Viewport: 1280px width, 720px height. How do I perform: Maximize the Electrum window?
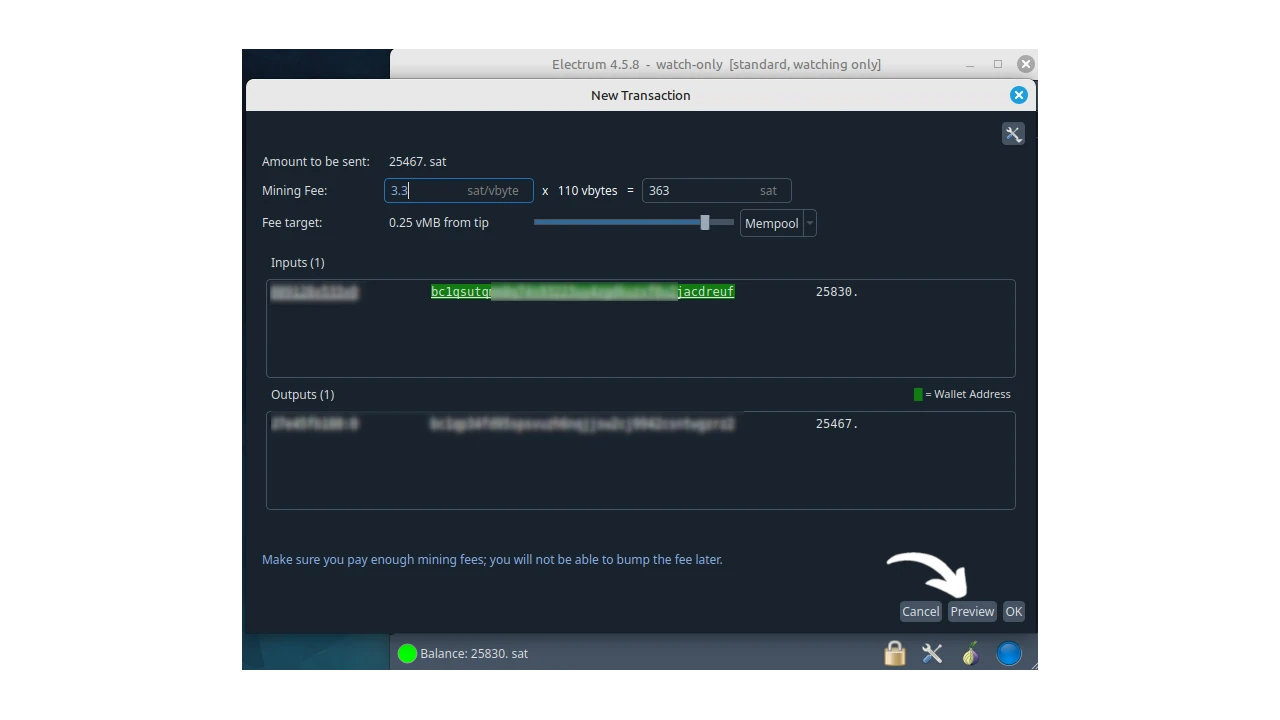point(997,64)
